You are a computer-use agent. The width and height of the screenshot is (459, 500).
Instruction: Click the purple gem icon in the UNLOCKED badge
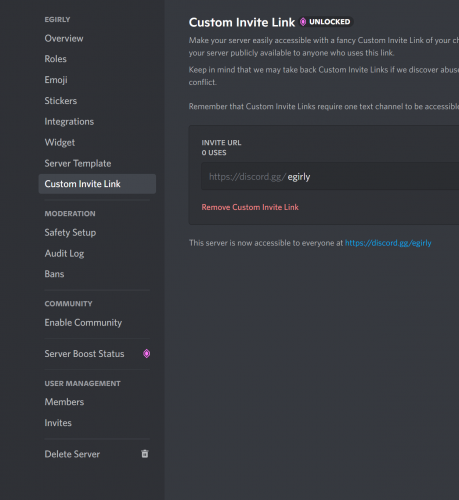tap(303, 22)
